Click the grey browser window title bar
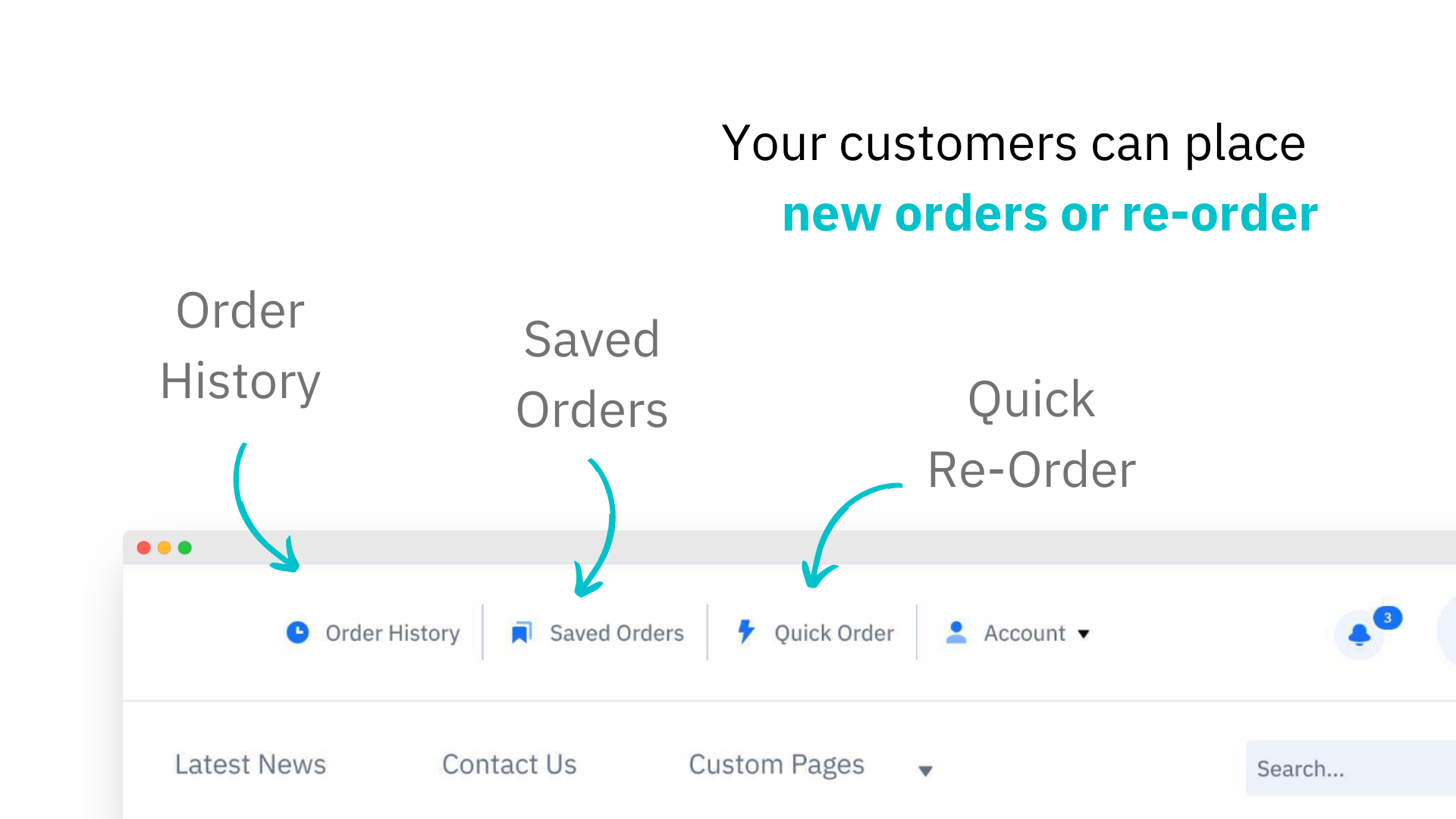Viewport: 1456px width, 819px height. click(x=758, y=548)
